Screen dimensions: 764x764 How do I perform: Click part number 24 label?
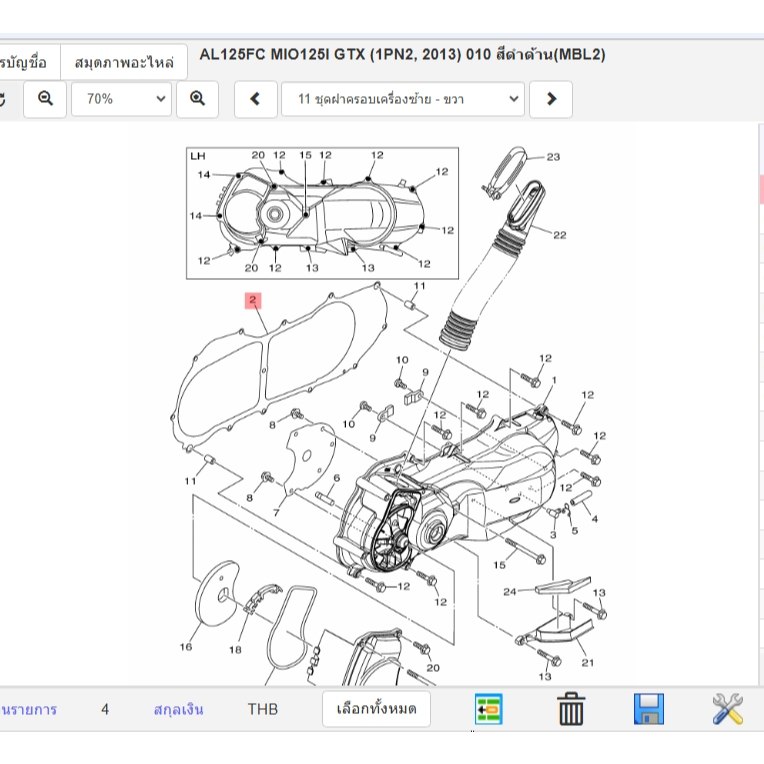pyautogui.click(x=510, y=592)
